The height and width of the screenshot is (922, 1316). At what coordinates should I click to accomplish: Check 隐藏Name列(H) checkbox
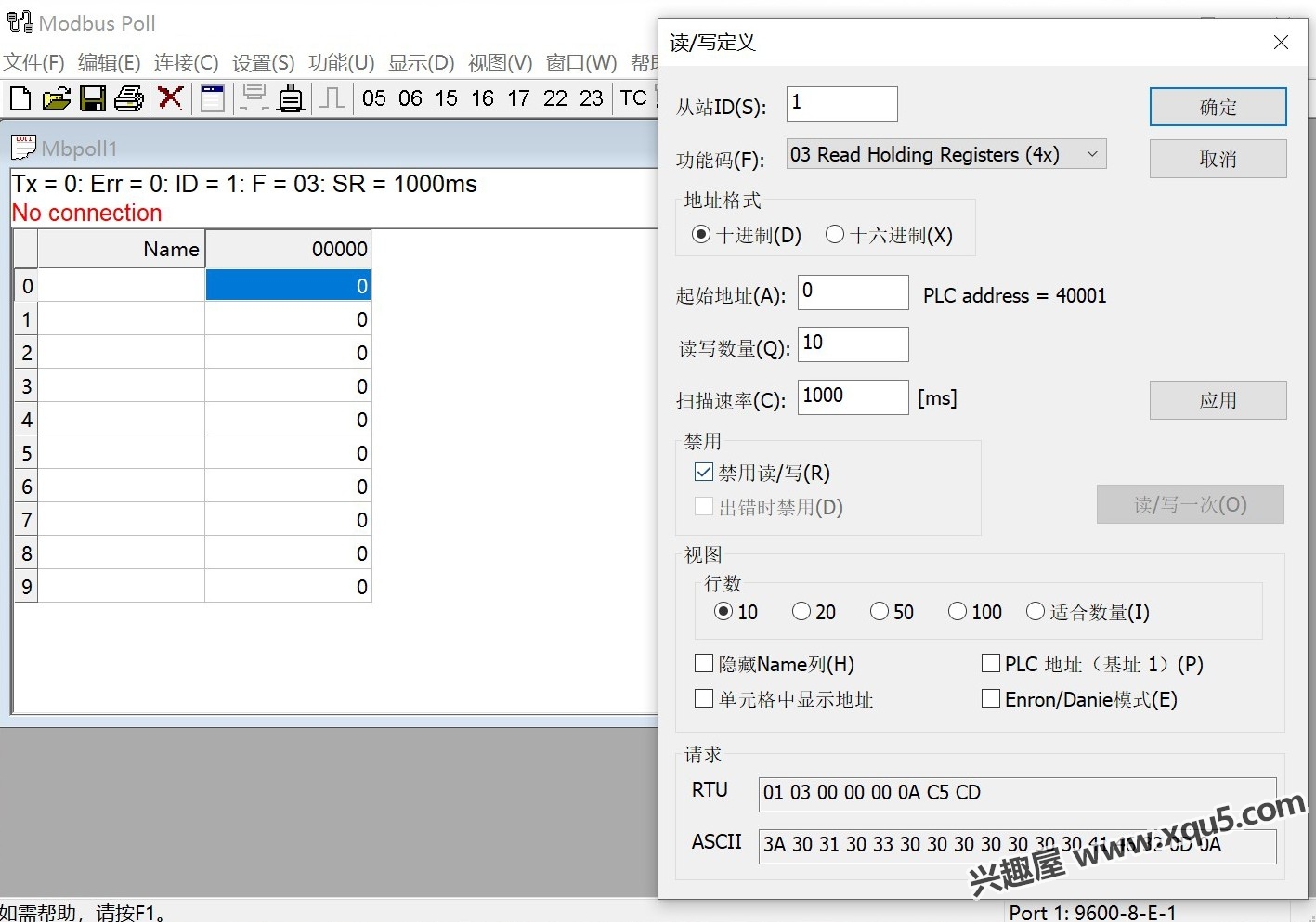(704, 663)
